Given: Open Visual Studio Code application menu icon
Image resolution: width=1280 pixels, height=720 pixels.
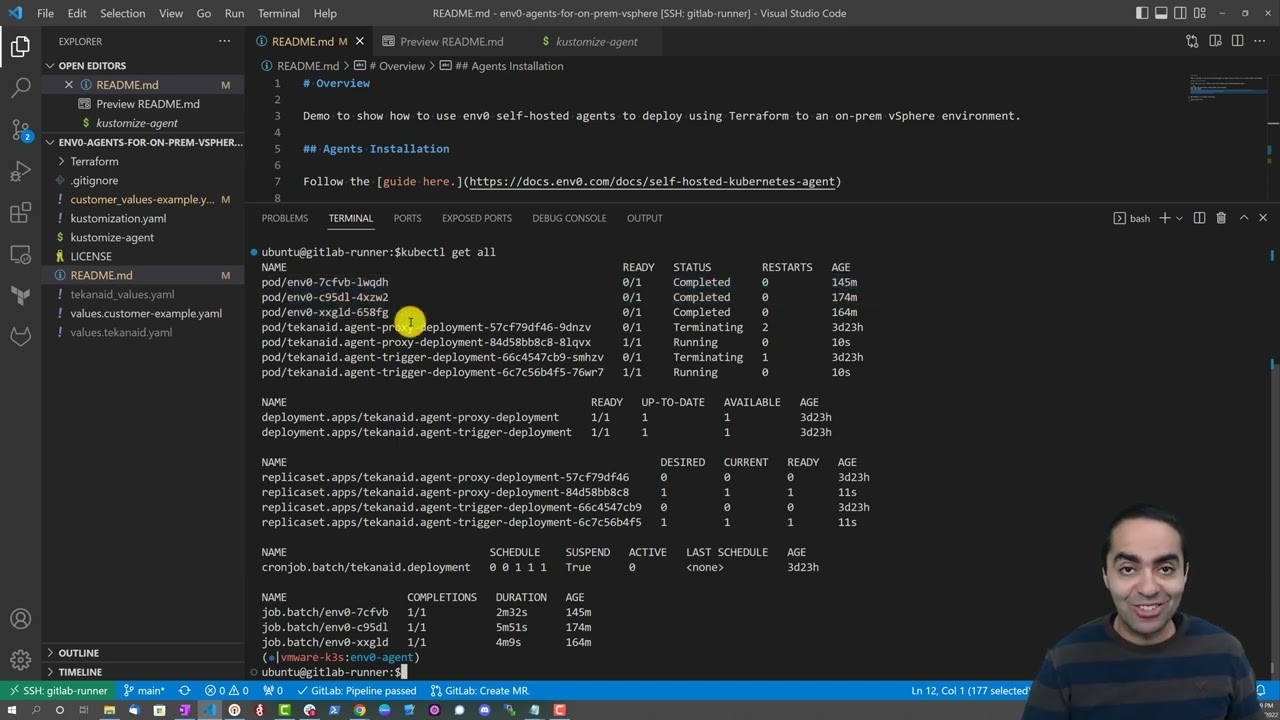Looking at the screenshot, I should [x=14, y=13].
